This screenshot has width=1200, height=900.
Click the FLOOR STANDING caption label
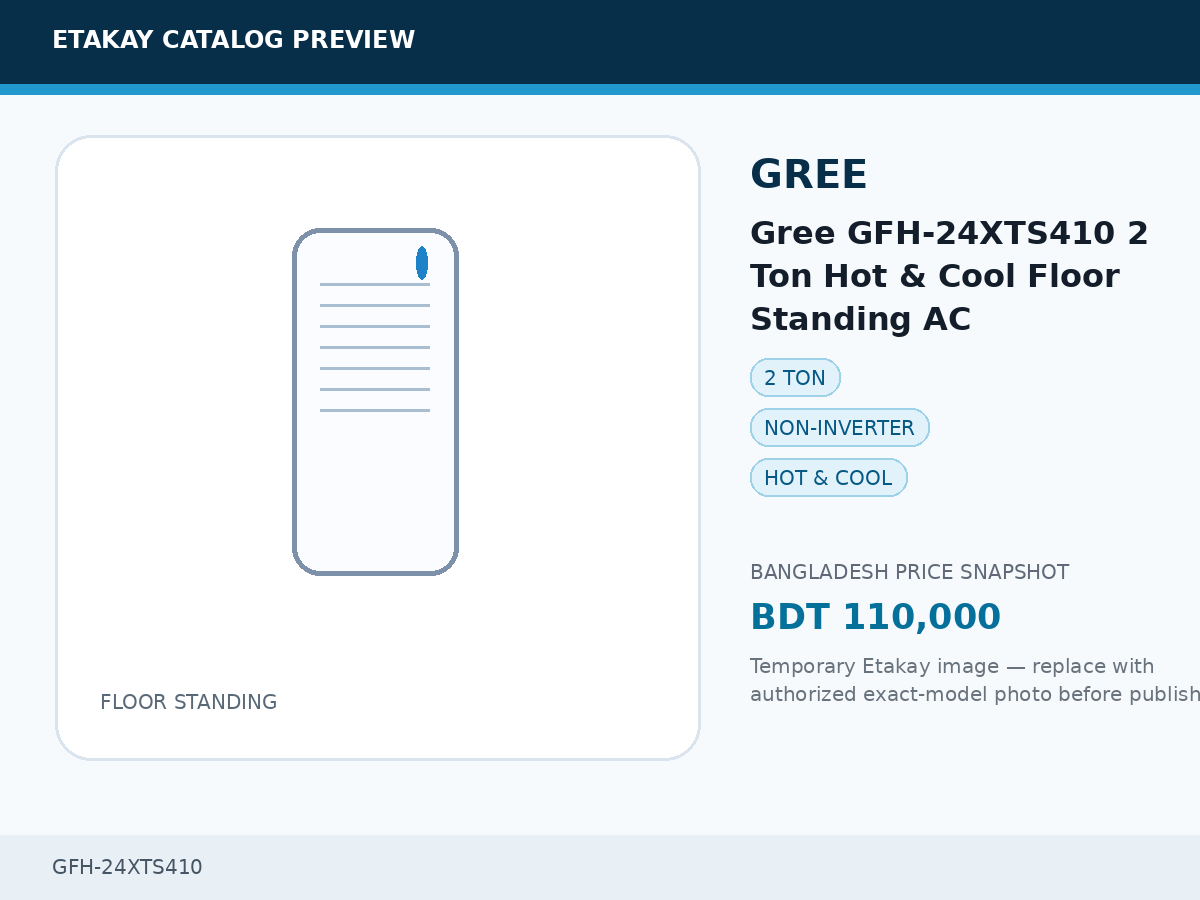(x=188, y=702)
